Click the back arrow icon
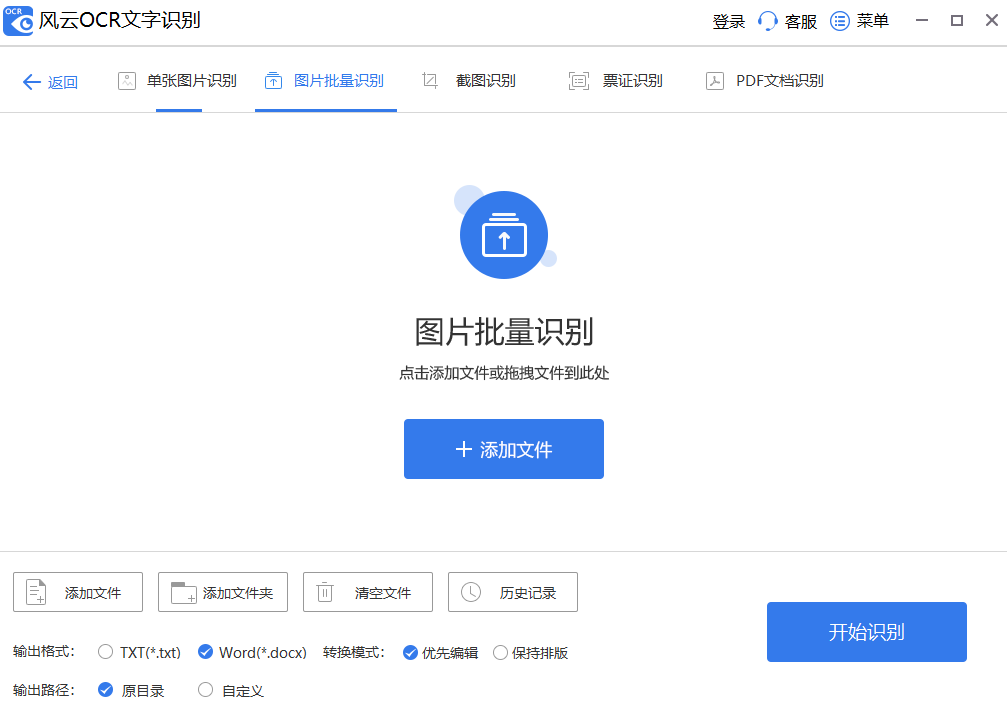 tap(31, 82)
